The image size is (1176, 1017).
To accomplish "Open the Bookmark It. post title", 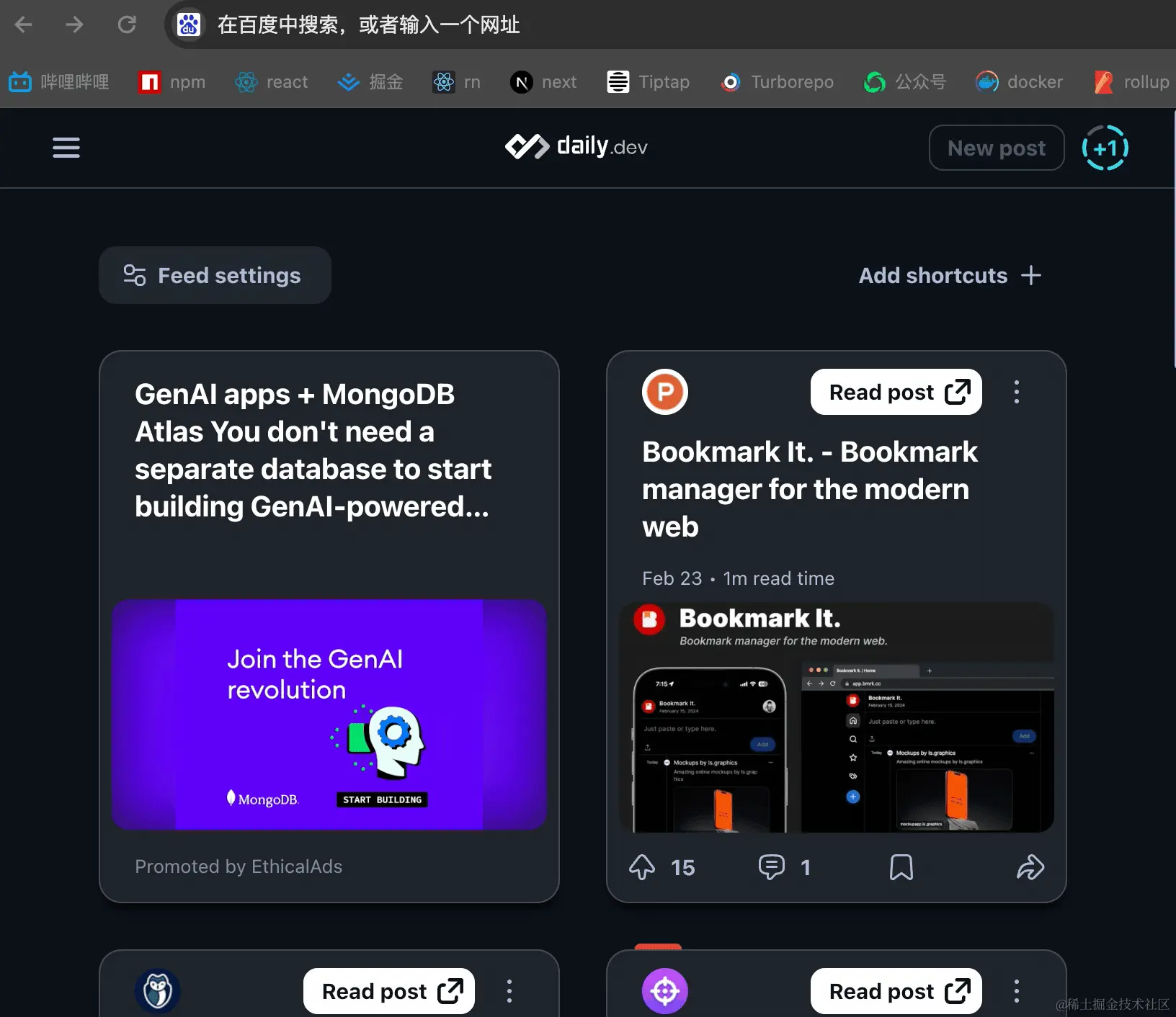I will (810, 489).
